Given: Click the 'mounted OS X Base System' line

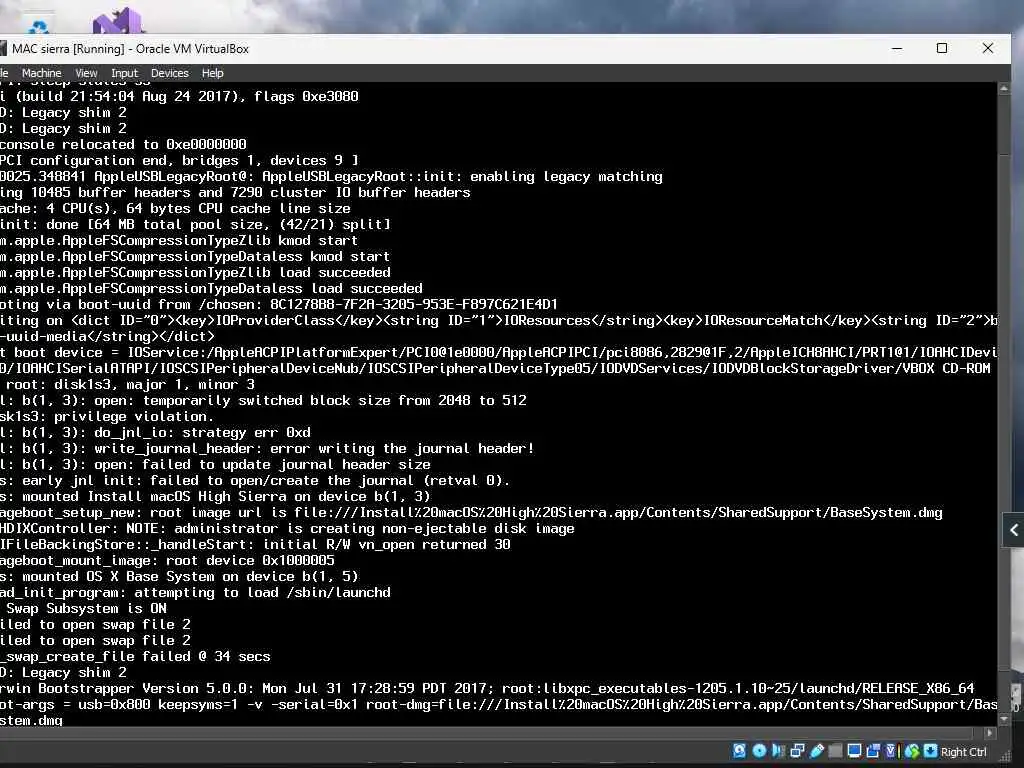Looking at the screenshot, I should (179, 576).
